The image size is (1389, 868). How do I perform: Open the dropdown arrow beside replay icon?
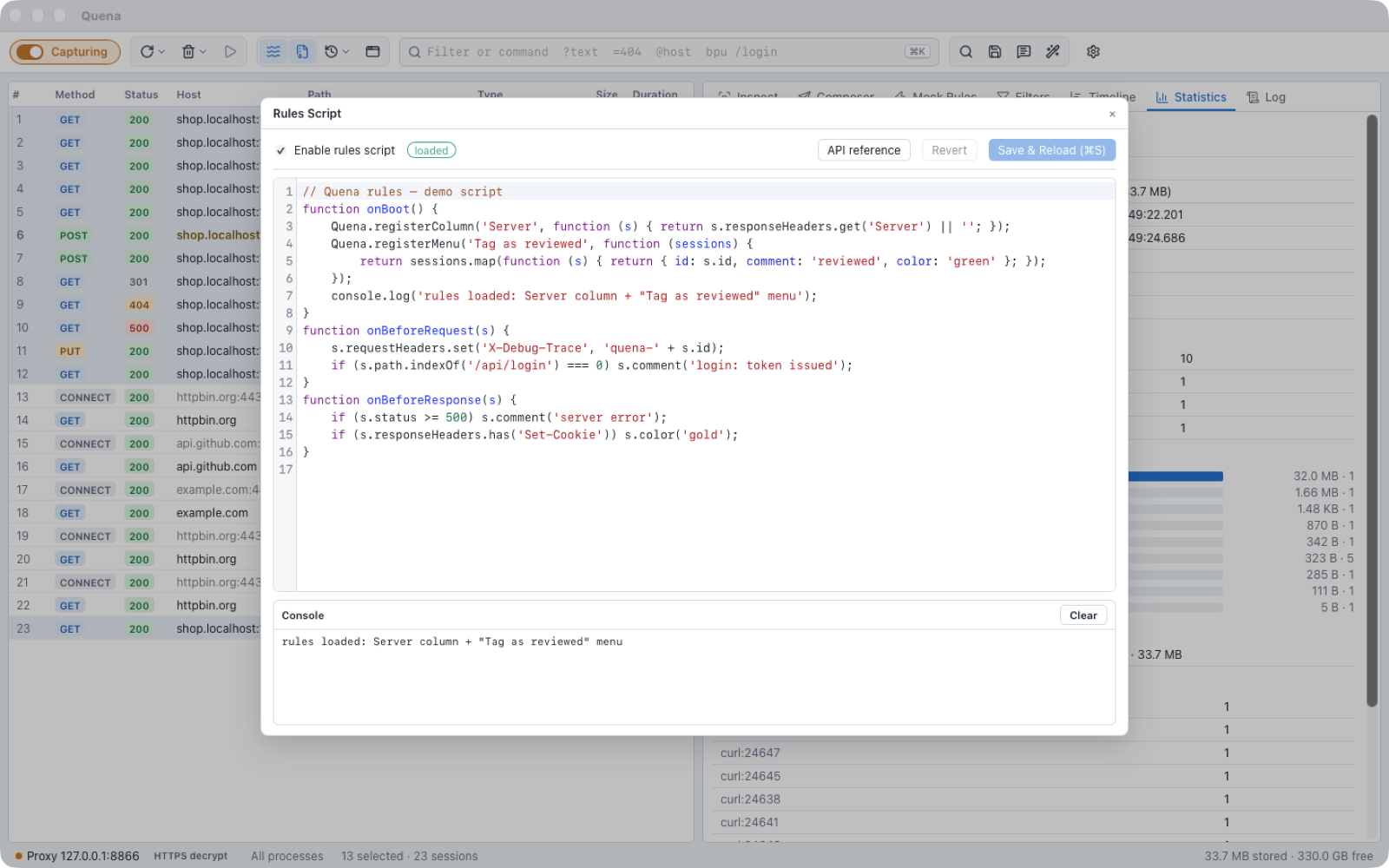pyautogui.click(x=161, y=52)
